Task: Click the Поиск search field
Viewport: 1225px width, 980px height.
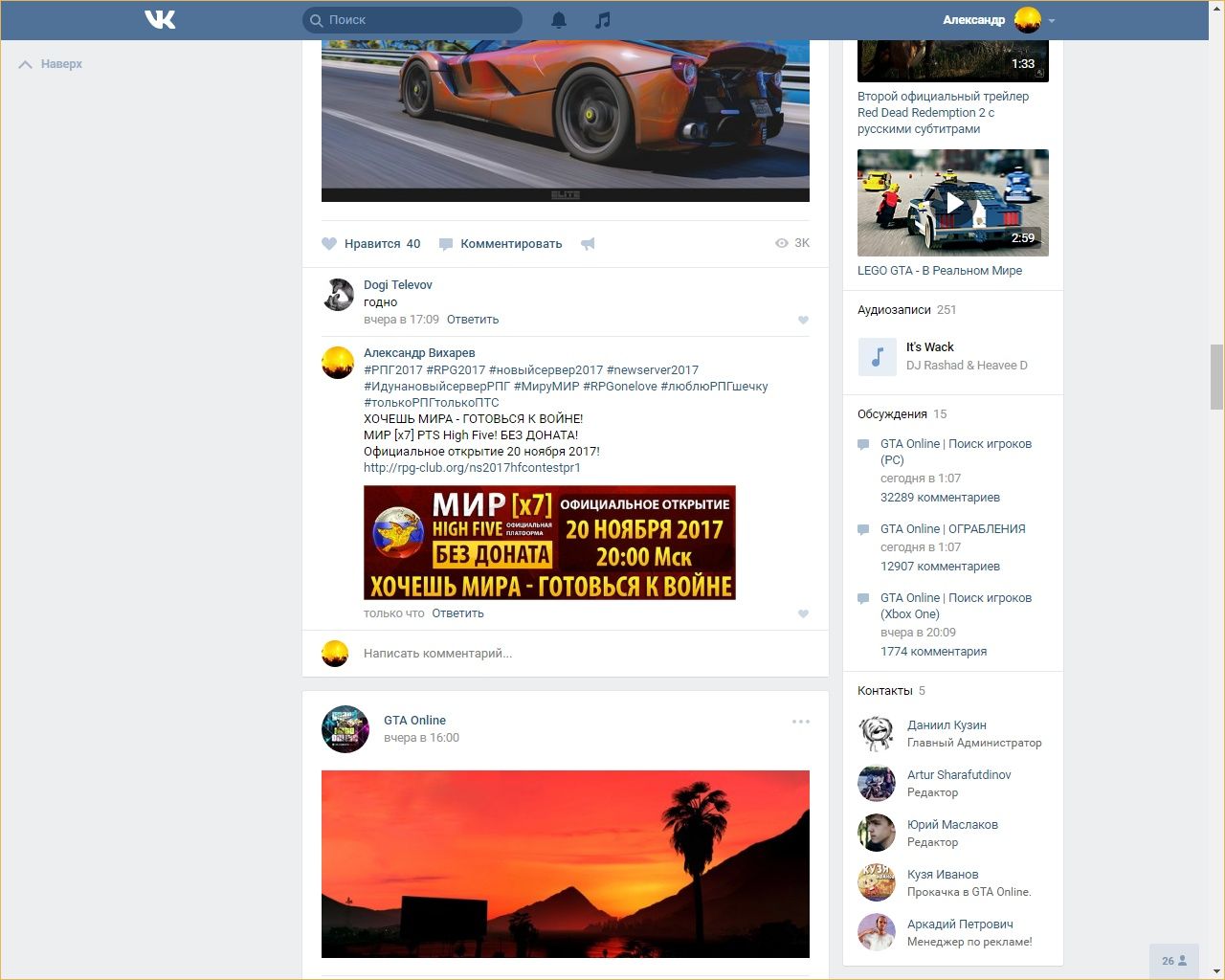Action: 412,20
